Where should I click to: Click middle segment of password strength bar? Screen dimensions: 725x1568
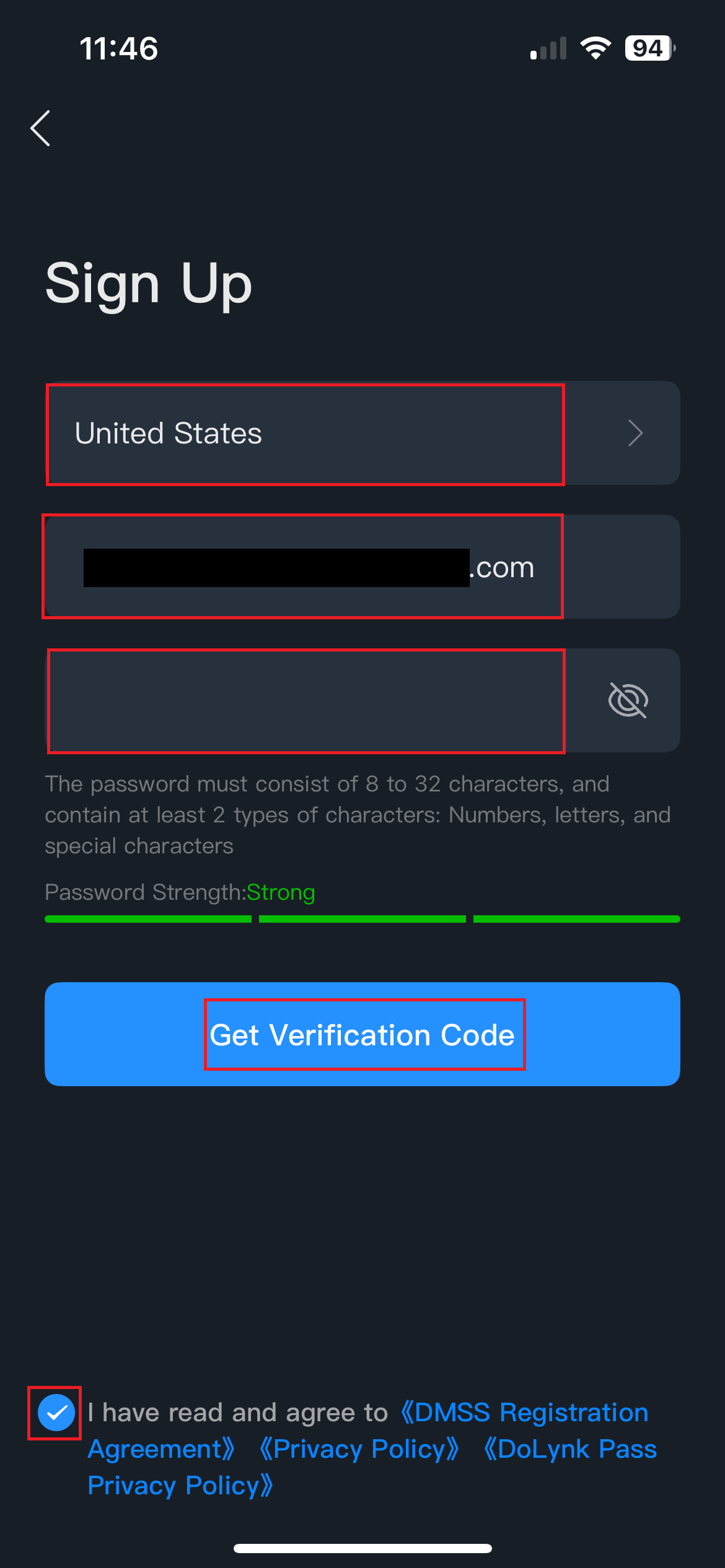(362, 919)
